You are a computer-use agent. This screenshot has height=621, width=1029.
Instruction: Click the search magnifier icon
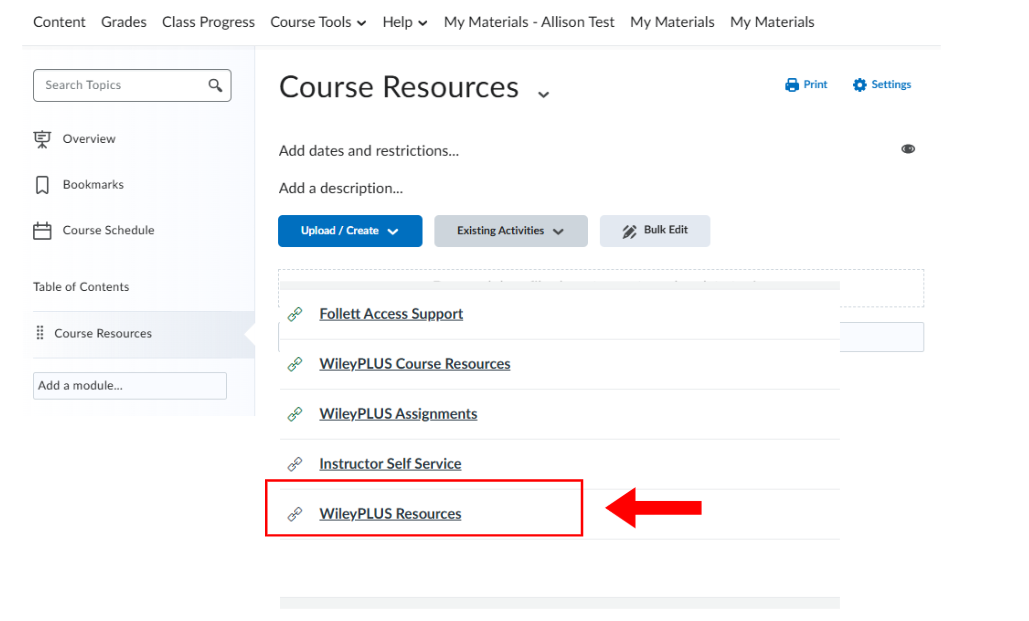215,85
